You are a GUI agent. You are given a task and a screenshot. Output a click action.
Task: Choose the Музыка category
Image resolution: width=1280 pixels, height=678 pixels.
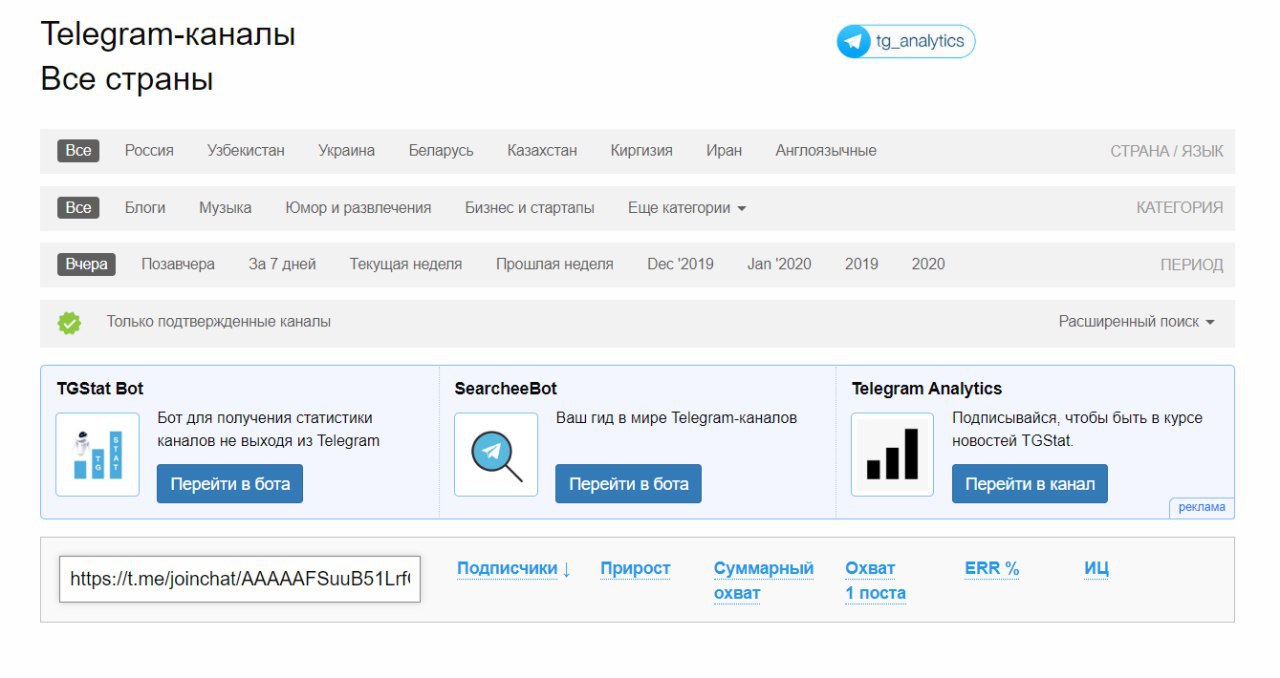pyautogui.click(x=225, y=208)
